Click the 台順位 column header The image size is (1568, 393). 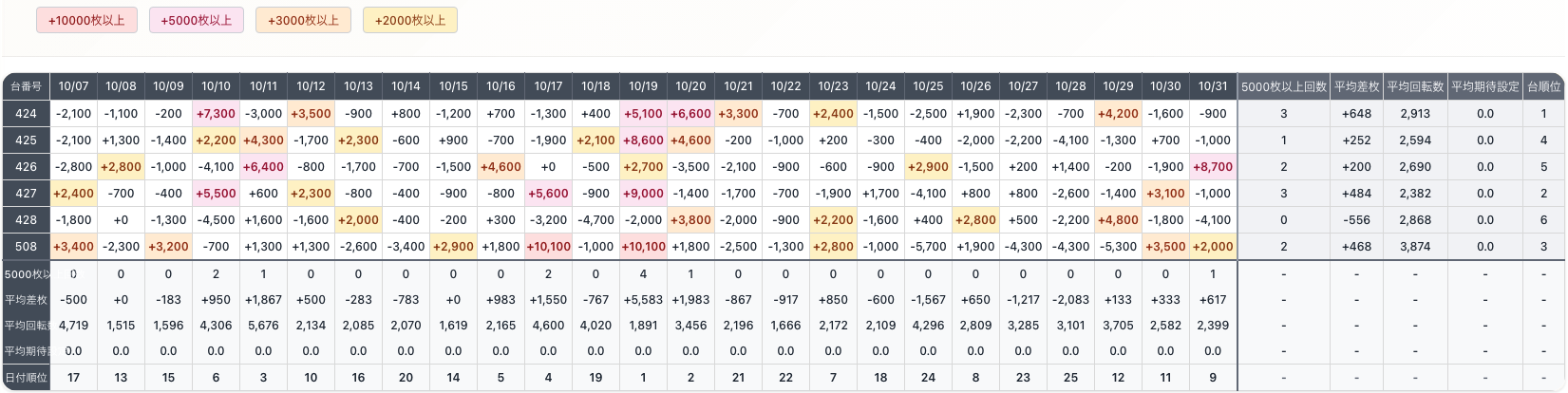click(x=1543, y=86)
